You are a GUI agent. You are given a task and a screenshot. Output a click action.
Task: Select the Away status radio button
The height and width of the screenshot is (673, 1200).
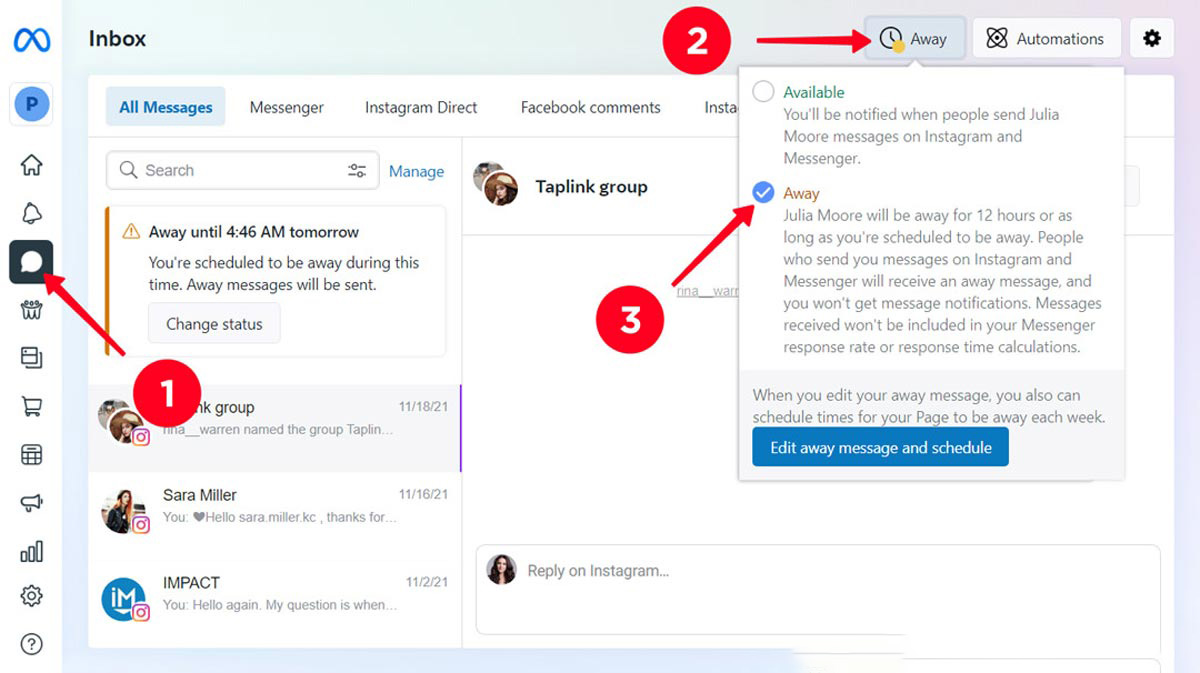click(763, 193)
